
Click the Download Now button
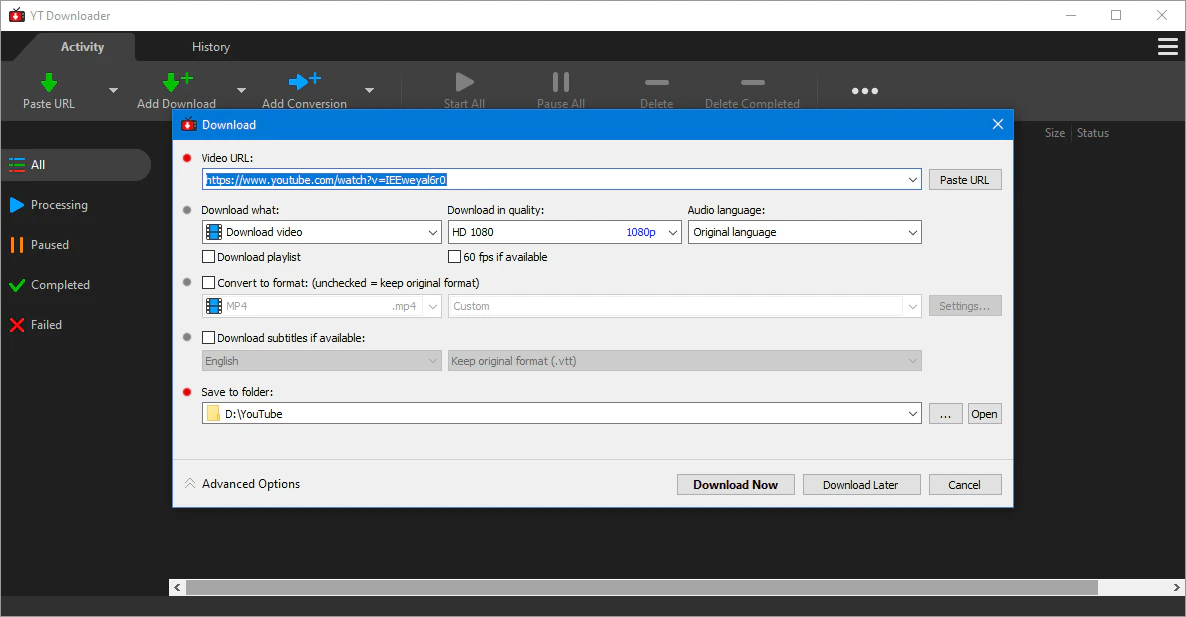(x=735, y=485)
